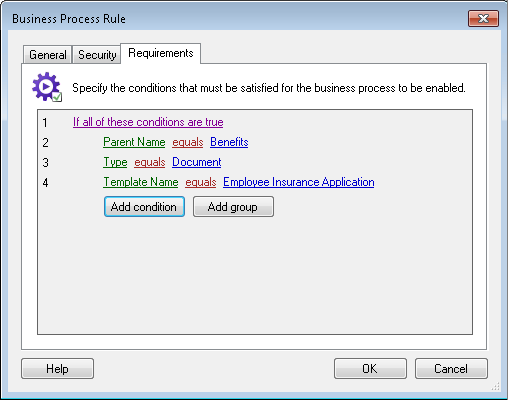The width and height of the screenshot is (508, 400).
Task: Confirm the rule with OK
Action: pyautogui.click(x=370, y=369)
